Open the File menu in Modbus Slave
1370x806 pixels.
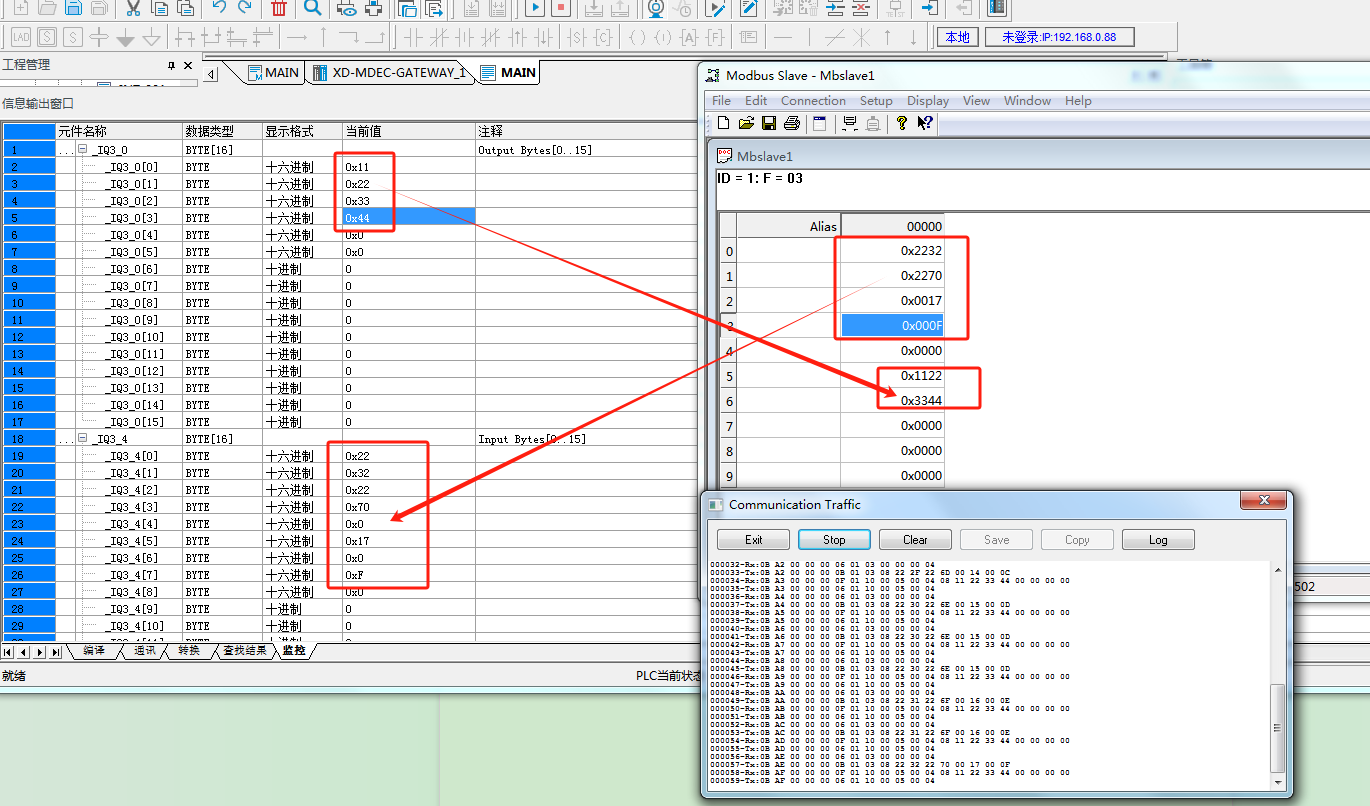[721, 101]
